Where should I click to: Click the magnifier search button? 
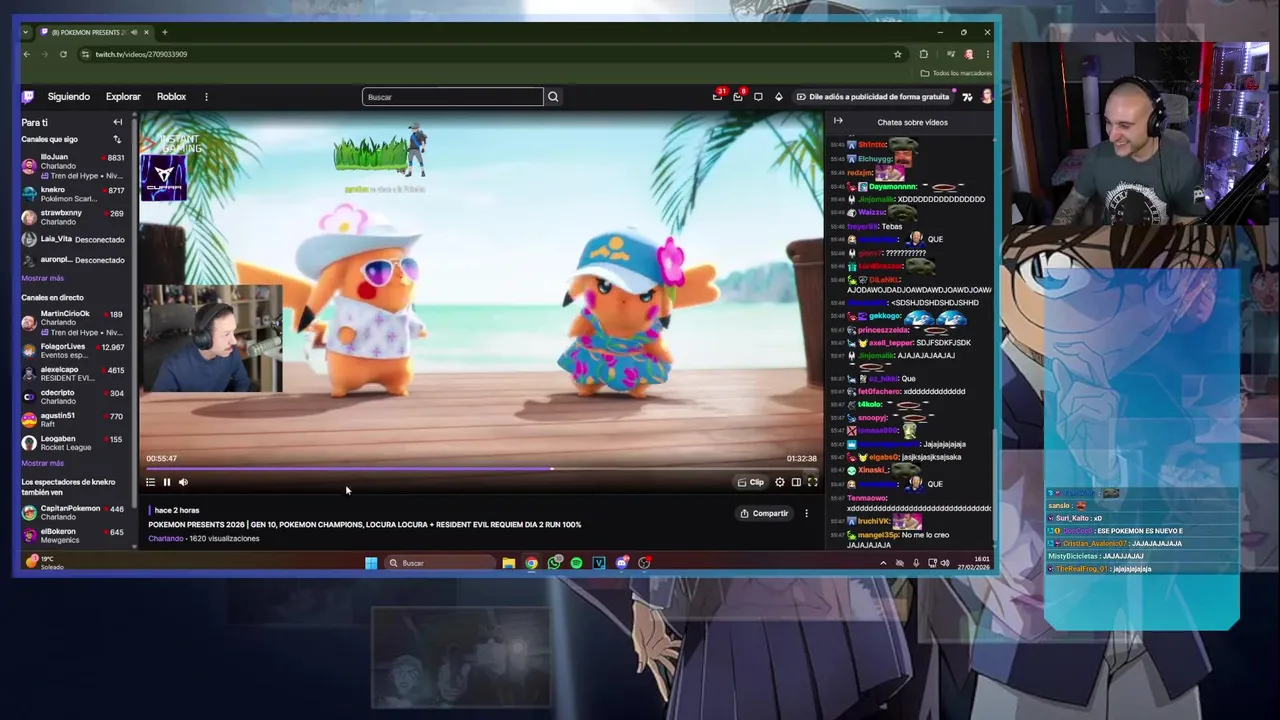click(x=553, y=97)
